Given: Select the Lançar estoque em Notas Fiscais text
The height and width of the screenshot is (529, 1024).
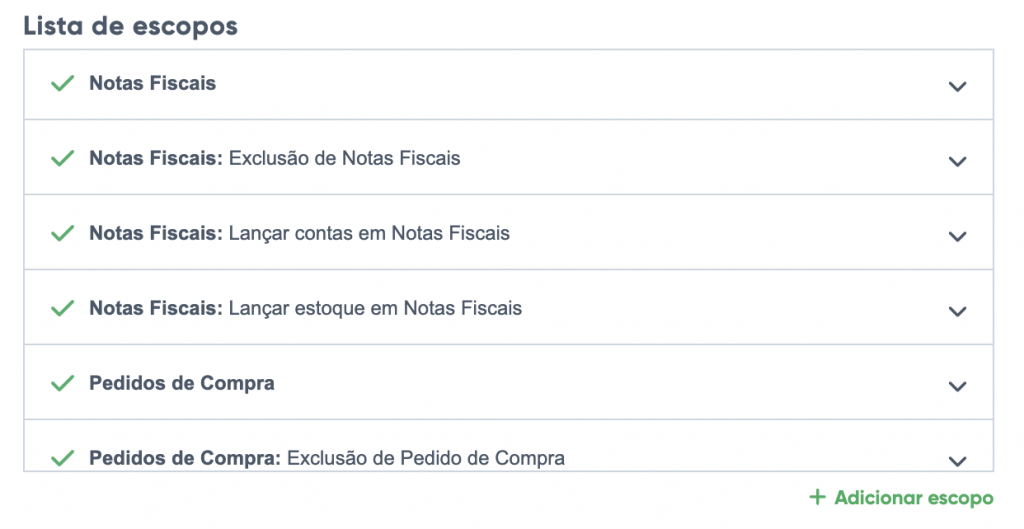Looking at the screenshot, I should (375, 308).
